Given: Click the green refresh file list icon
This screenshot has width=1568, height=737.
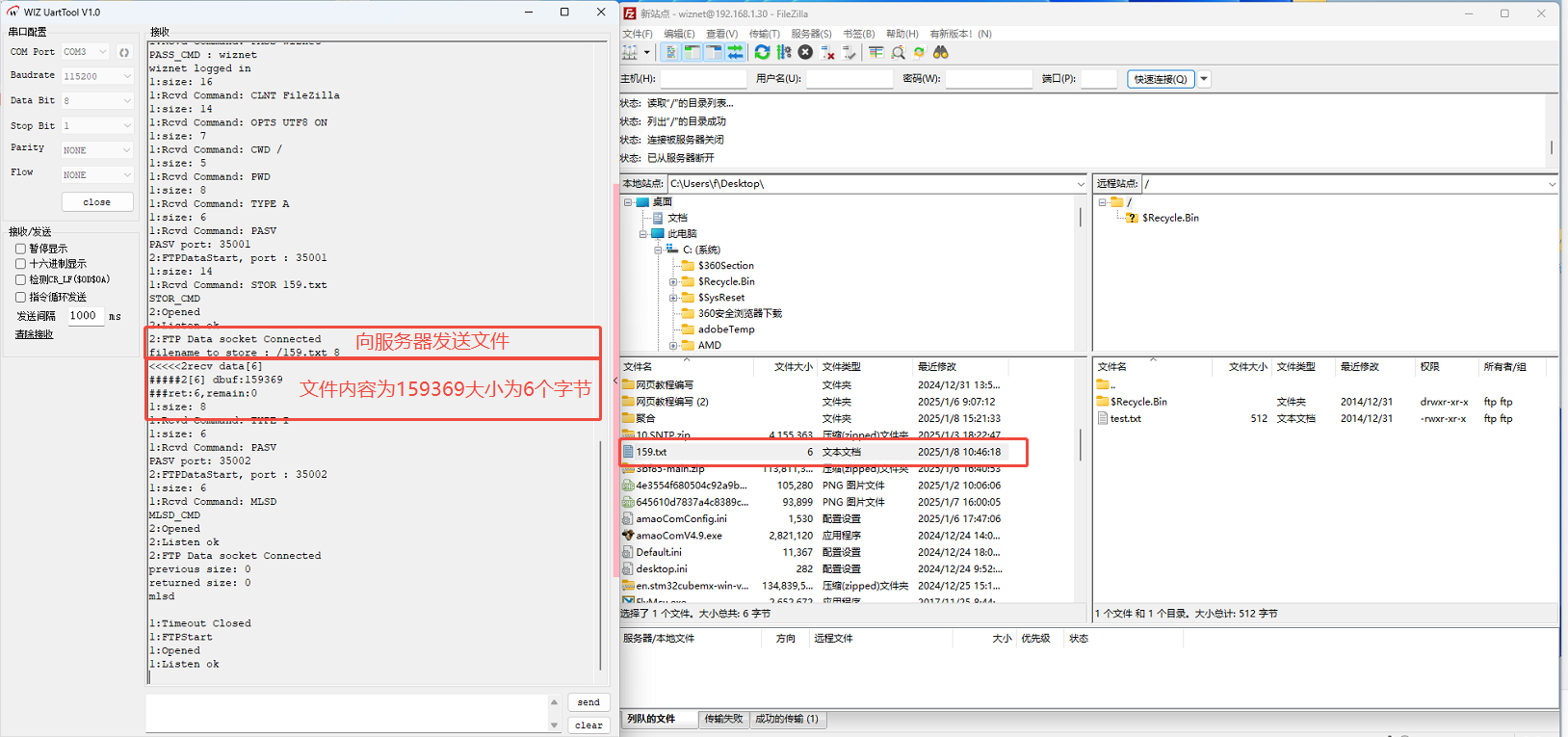Looking at the screenshot, I should 762,53.
